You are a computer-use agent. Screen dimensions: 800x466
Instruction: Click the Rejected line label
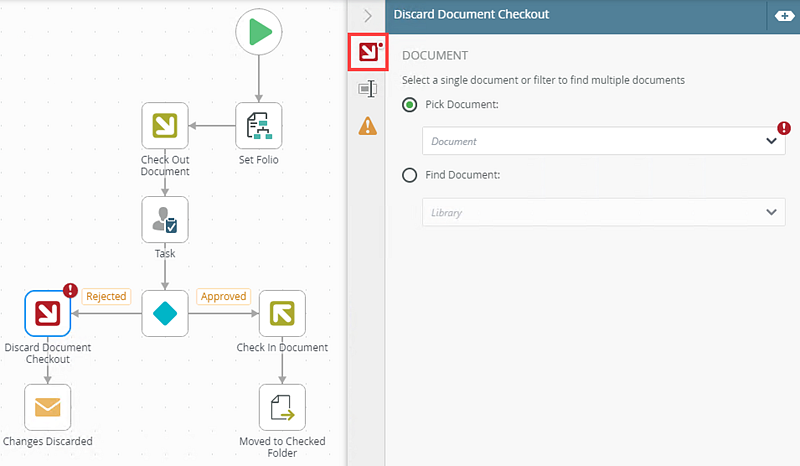pyautogui.click(x=106, y=296)
